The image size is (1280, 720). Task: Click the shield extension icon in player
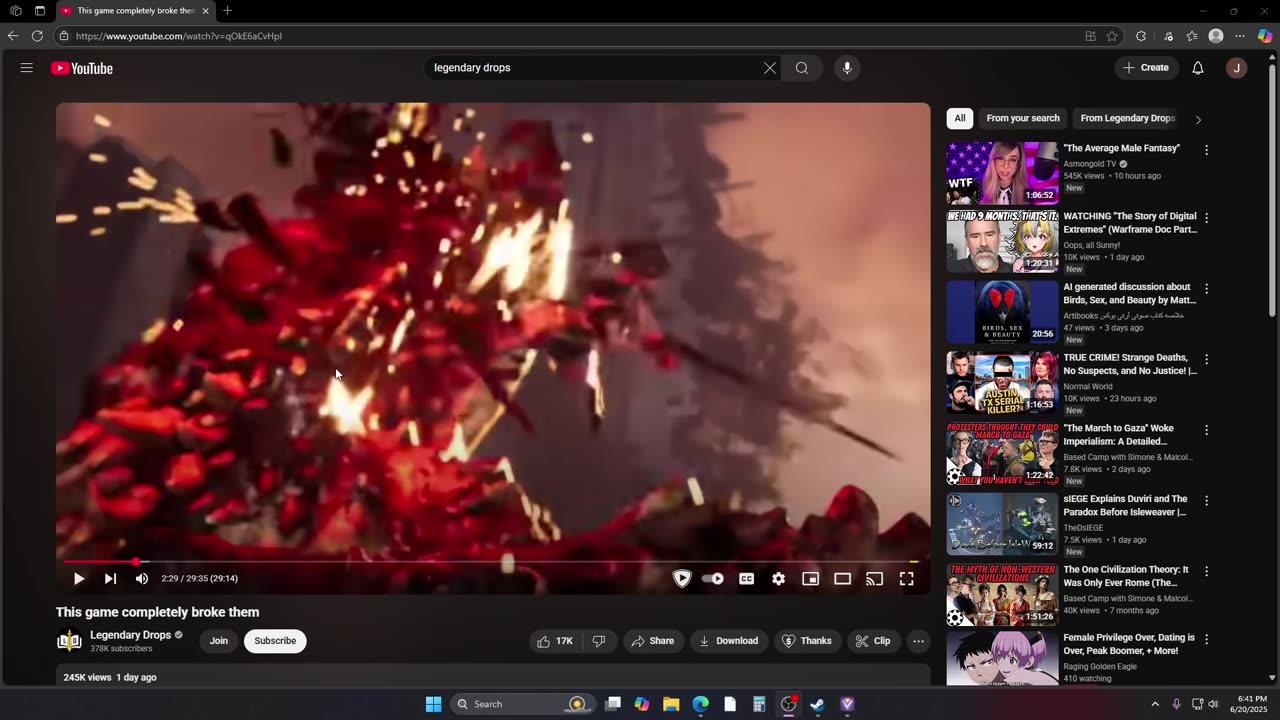[682, 578]
